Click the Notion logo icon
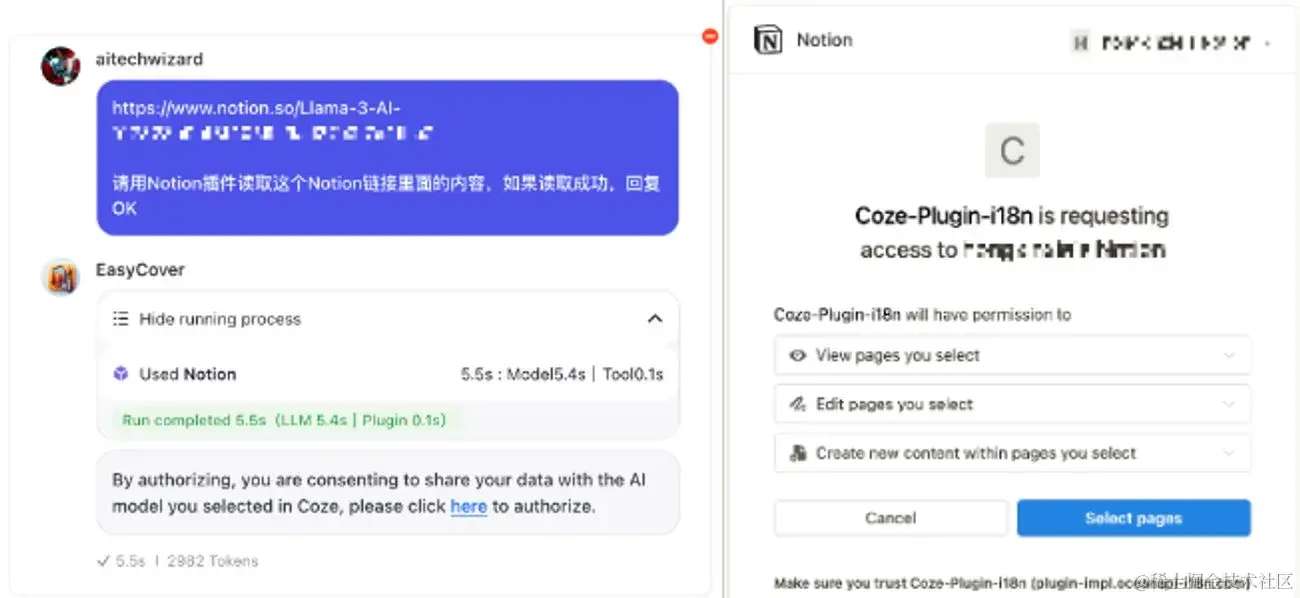This screenshot has width=1300, height=598. coord(768,41)
